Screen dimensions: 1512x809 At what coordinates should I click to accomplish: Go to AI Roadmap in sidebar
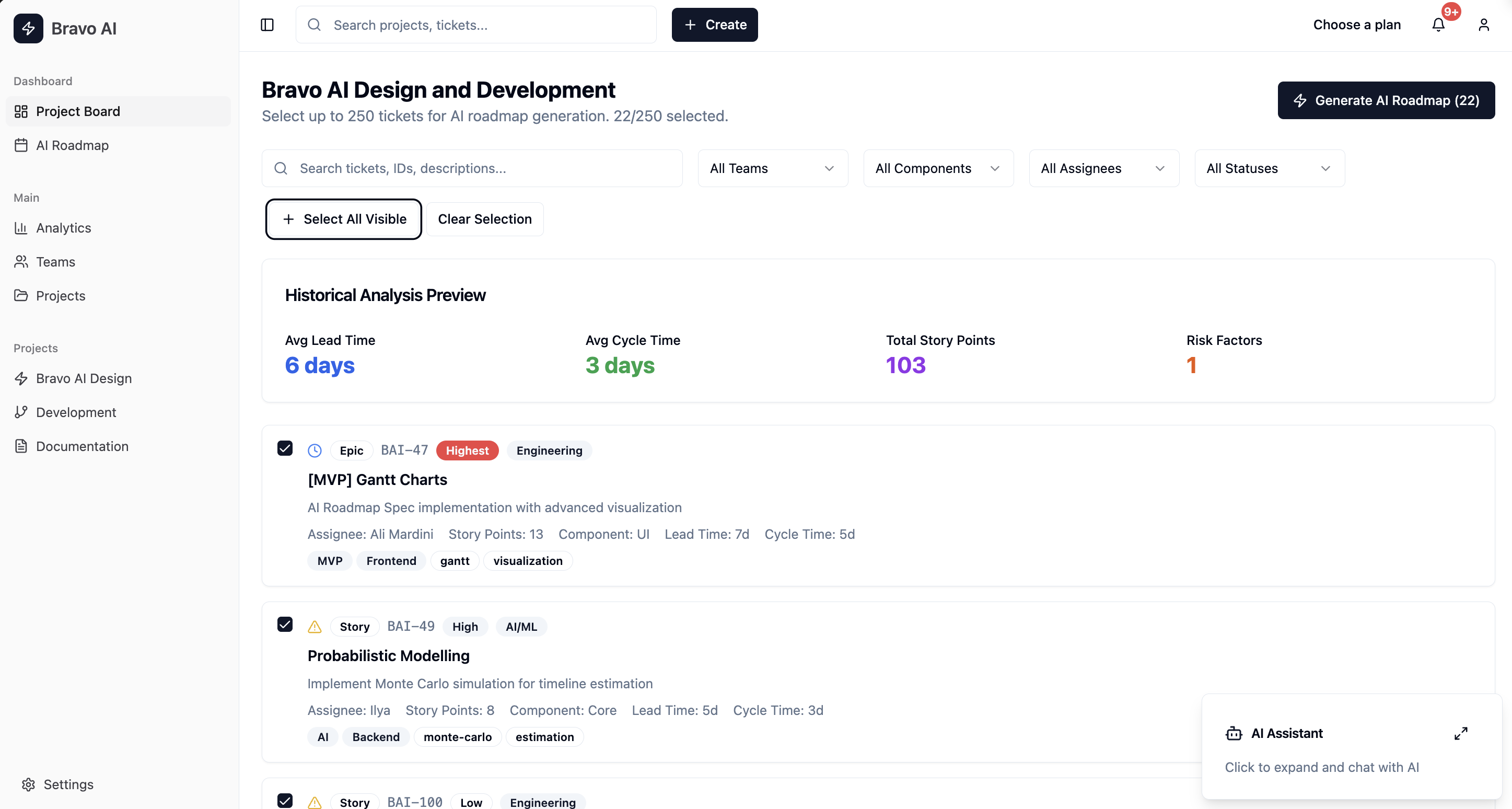click(72, 145)
